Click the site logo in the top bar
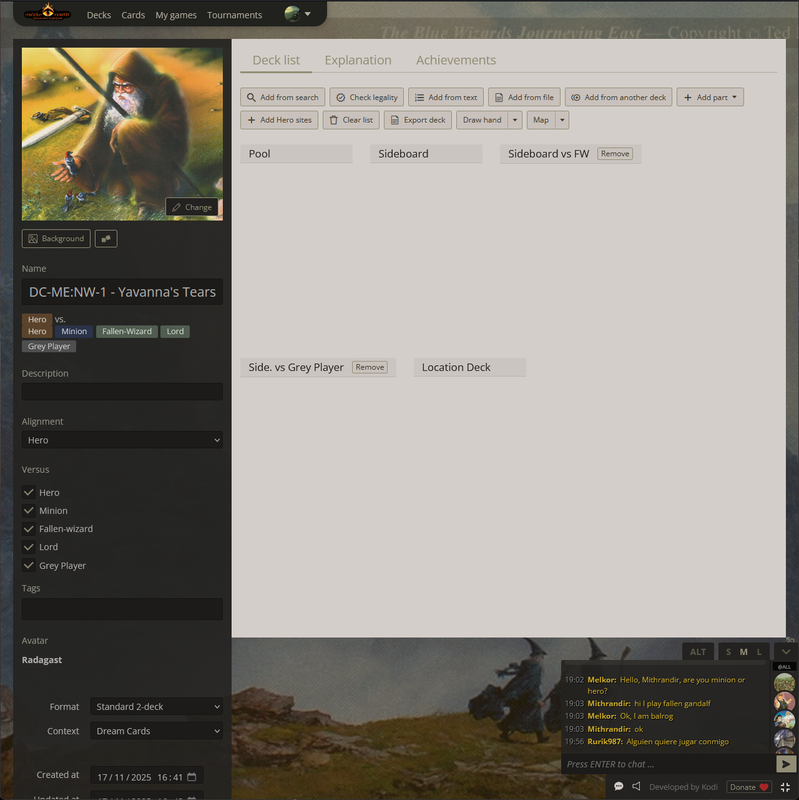 click(x=47, y=12)
